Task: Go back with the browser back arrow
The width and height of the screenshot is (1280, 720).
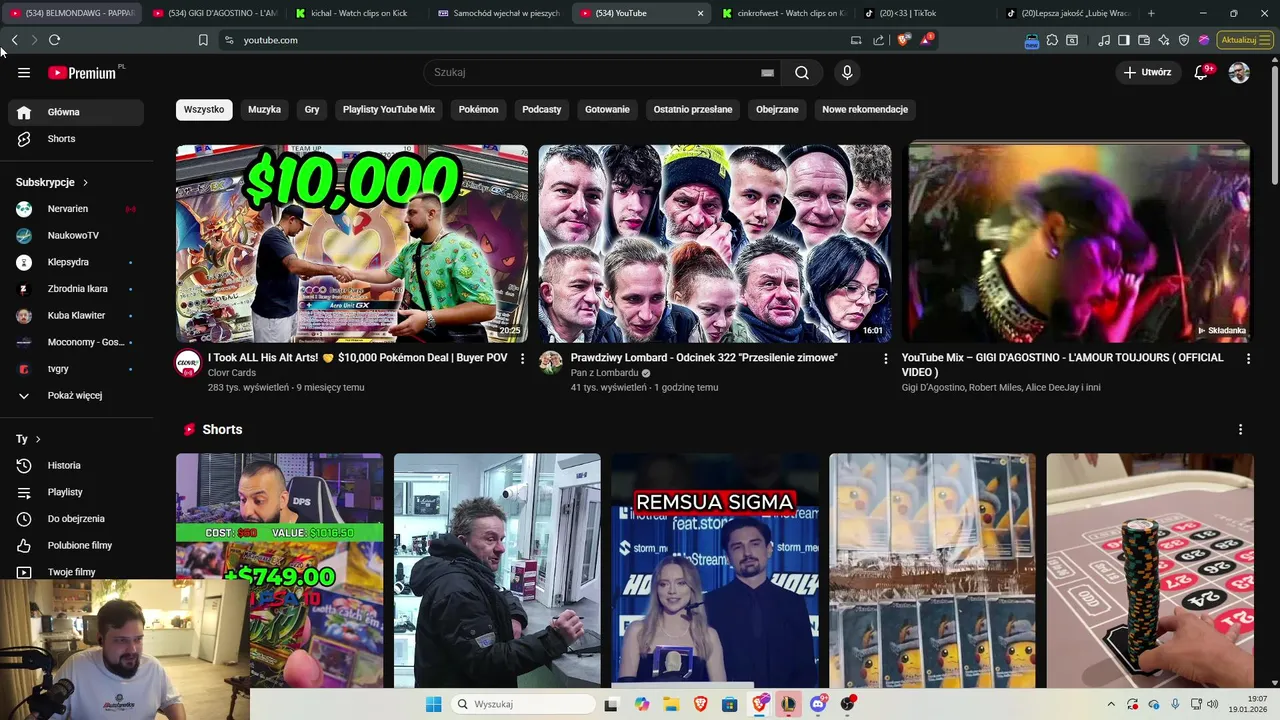Action: (14, 40)
